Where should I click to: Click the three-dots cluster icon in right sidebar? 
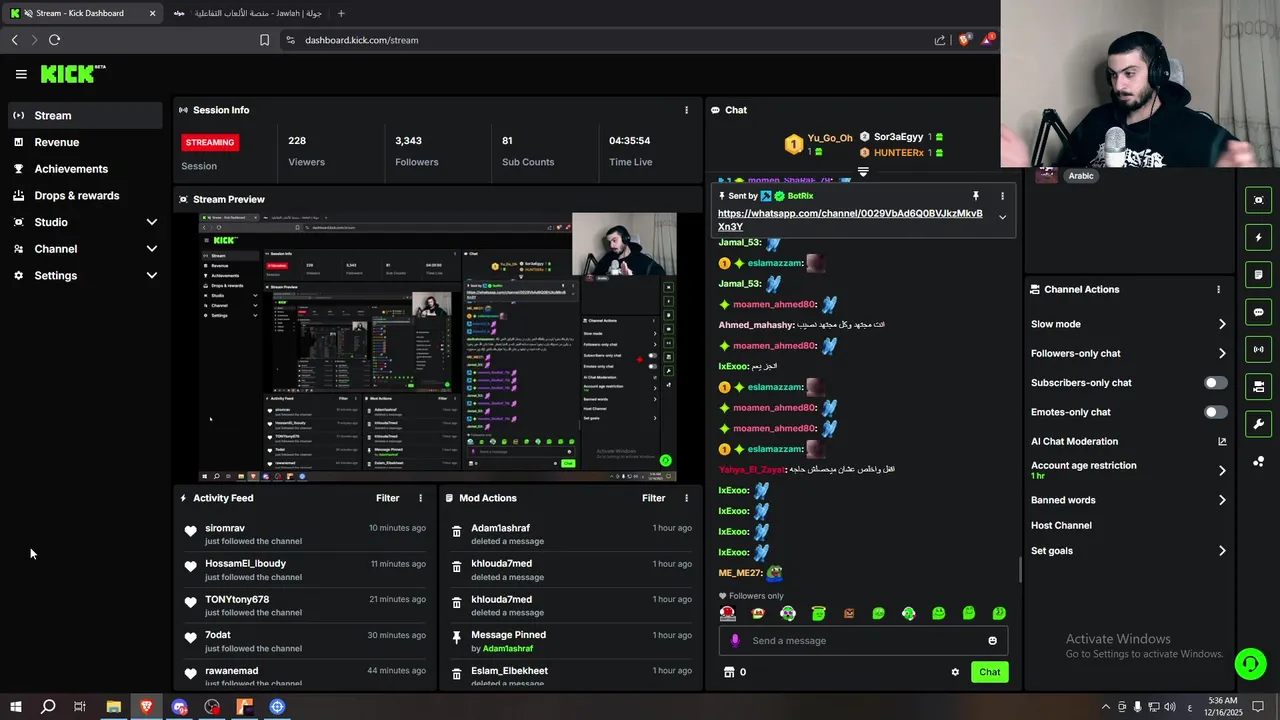pyautogui.click(x=1259, y=461)
